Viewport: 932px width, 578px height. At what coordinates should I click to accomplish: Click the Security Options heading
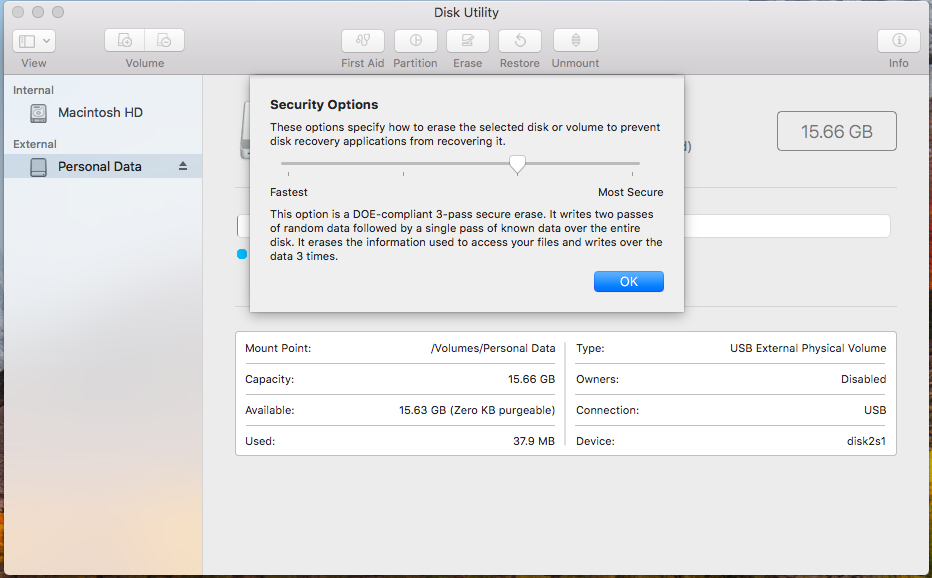(324, 105)
